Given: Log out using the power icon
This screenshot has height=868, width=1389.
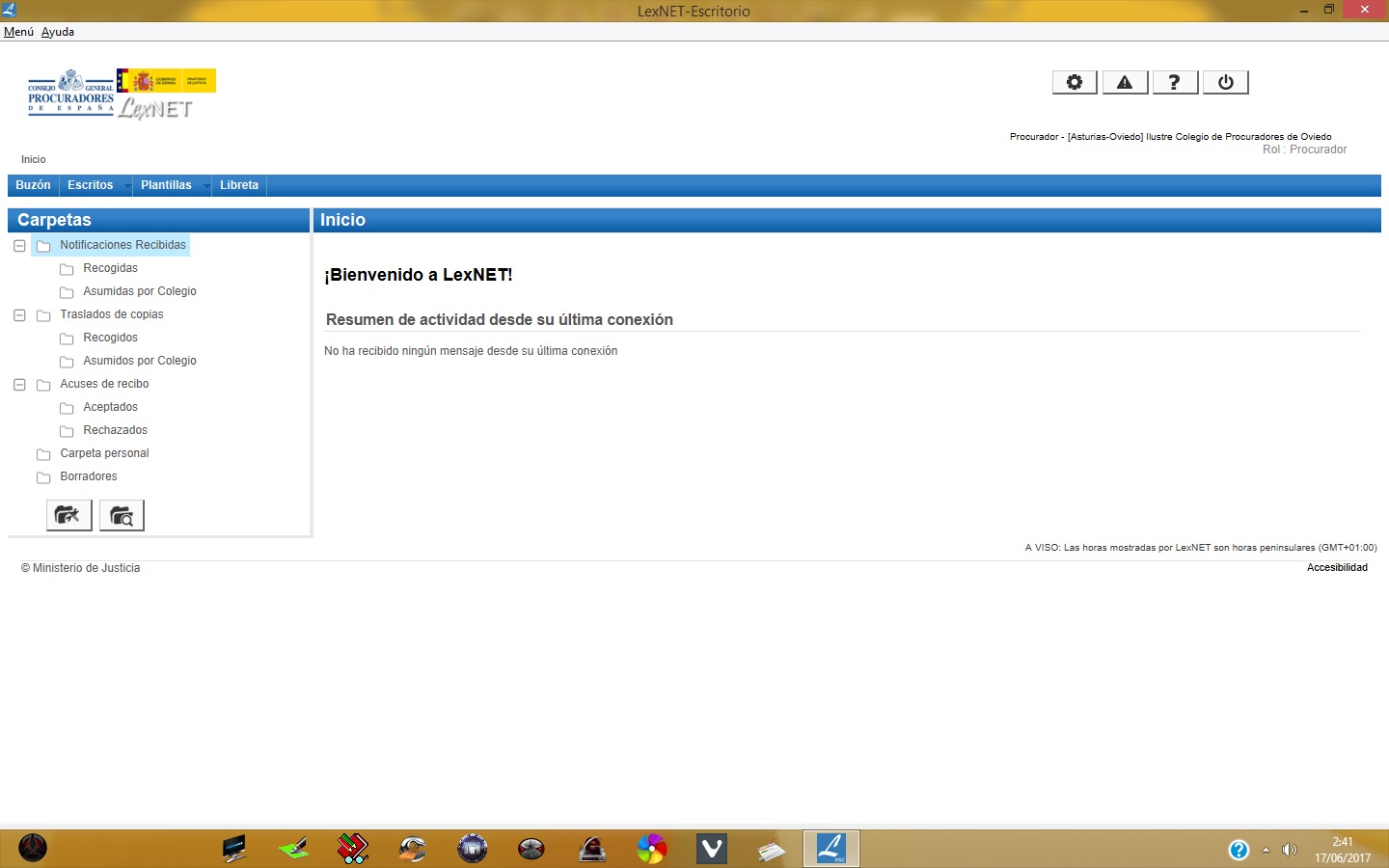Looking at the screenshot, I should (1225, 82).
